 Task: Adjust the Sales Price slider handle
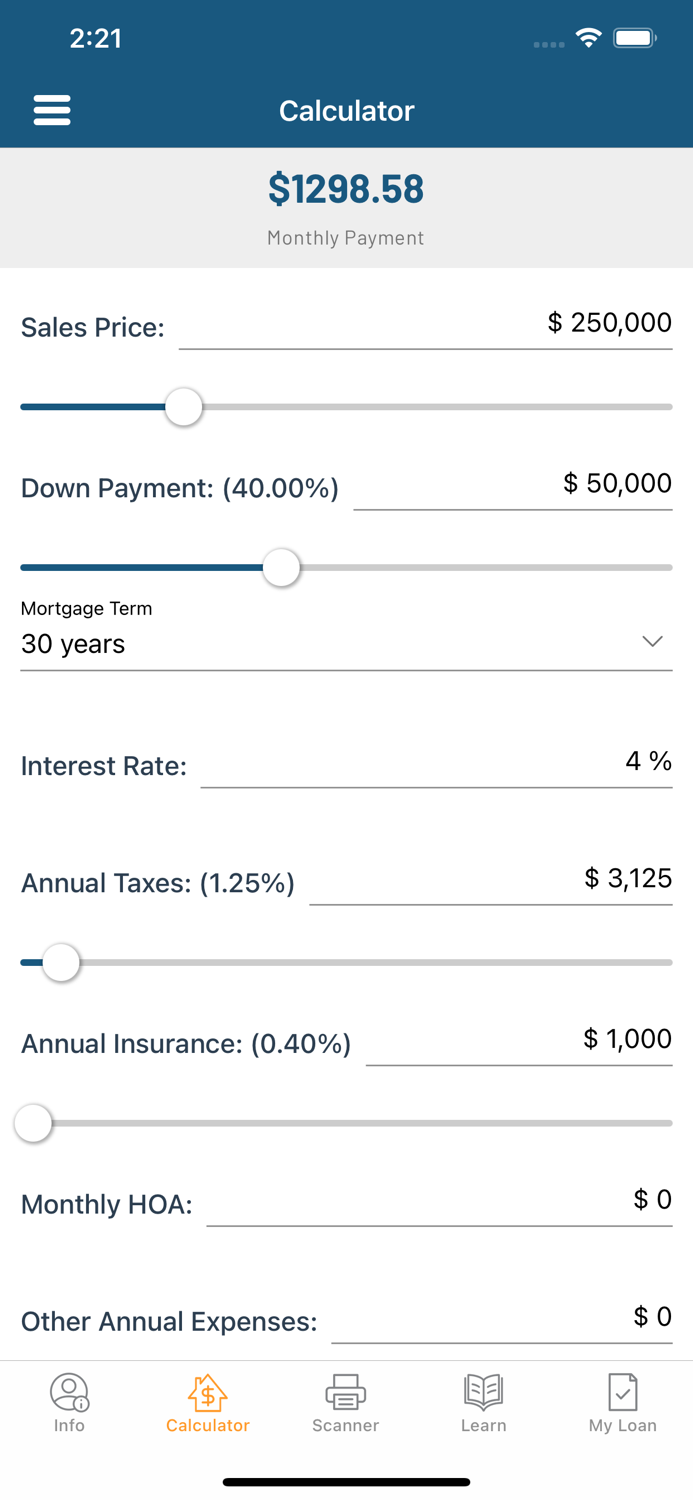[x=184, y=407]
